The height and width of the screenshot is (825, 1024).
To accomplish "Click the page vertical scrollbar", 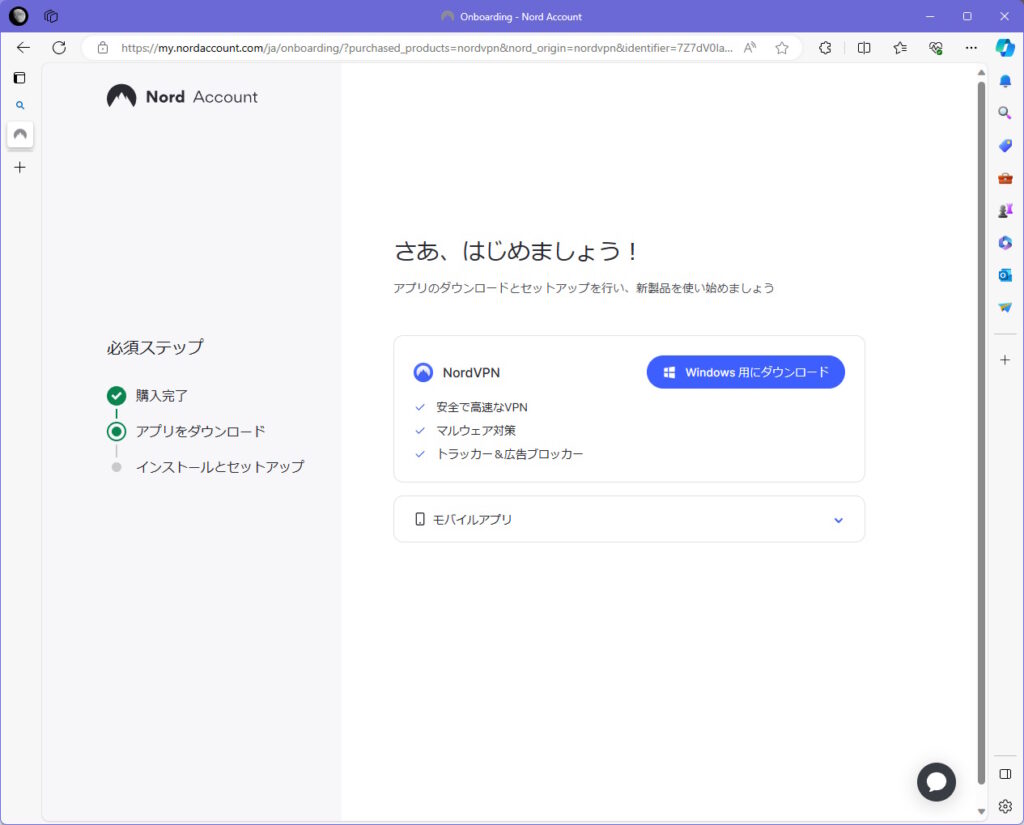I will click(x=981, y=431).
